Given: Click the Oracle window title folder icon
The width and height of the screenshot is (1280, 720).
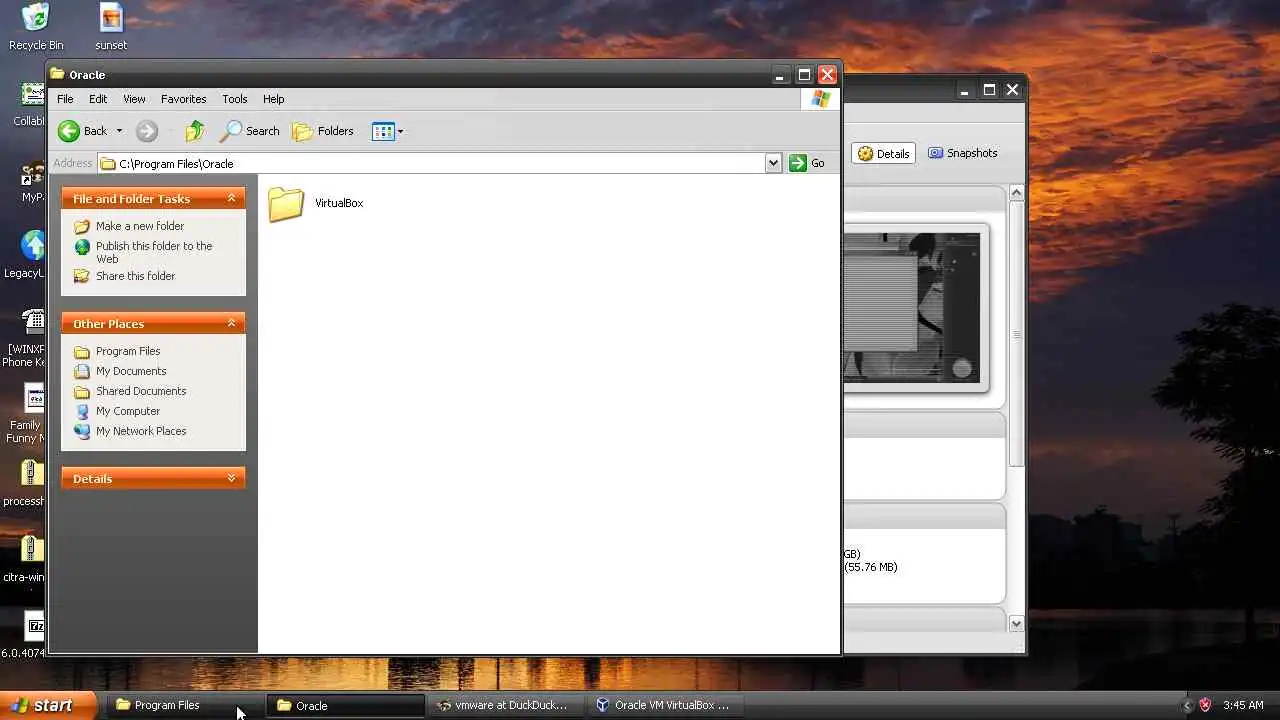Looking at the screenshot, I should (58, 74).
